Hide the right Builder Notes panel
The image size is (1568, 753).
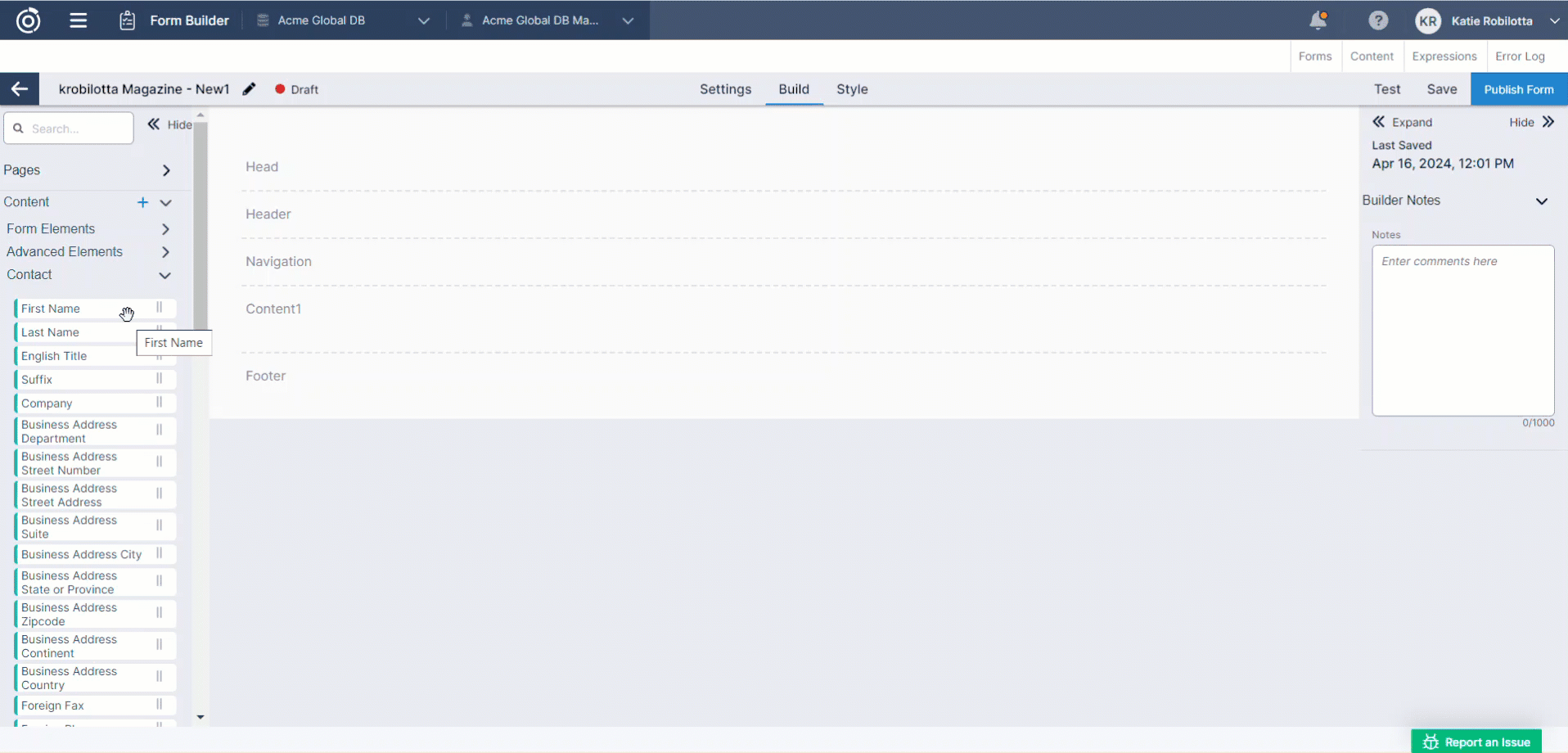click(x=1531, y=122)
